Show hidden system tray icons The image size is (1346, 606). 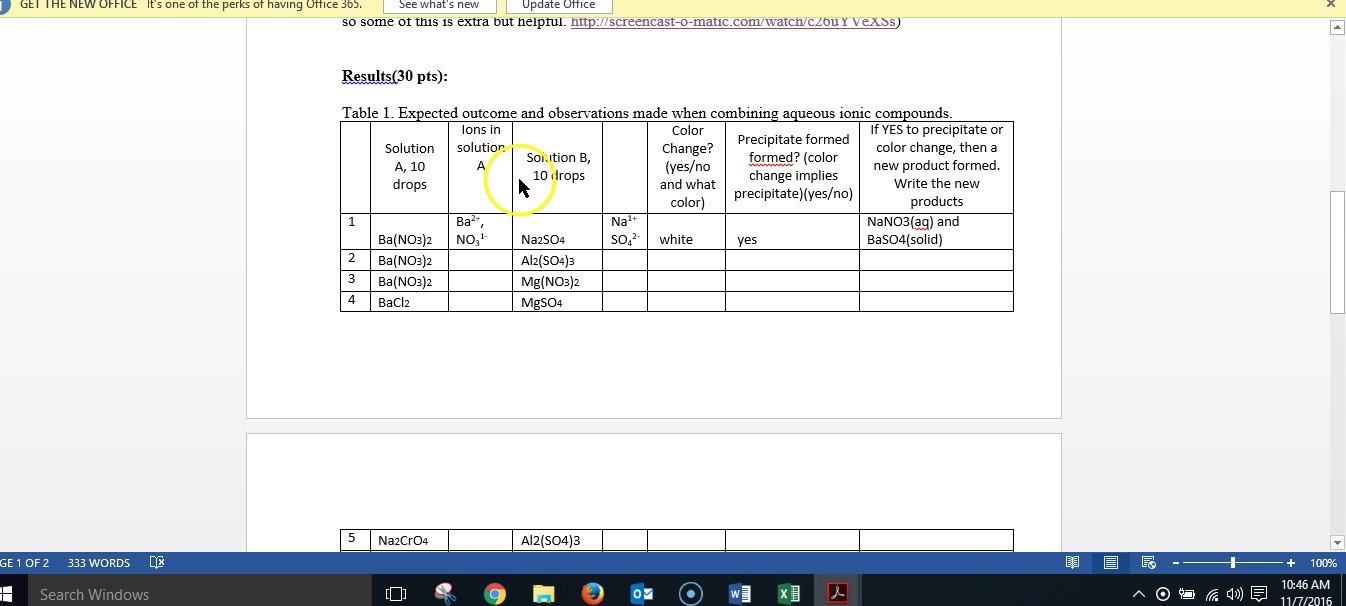point(1138,594)
